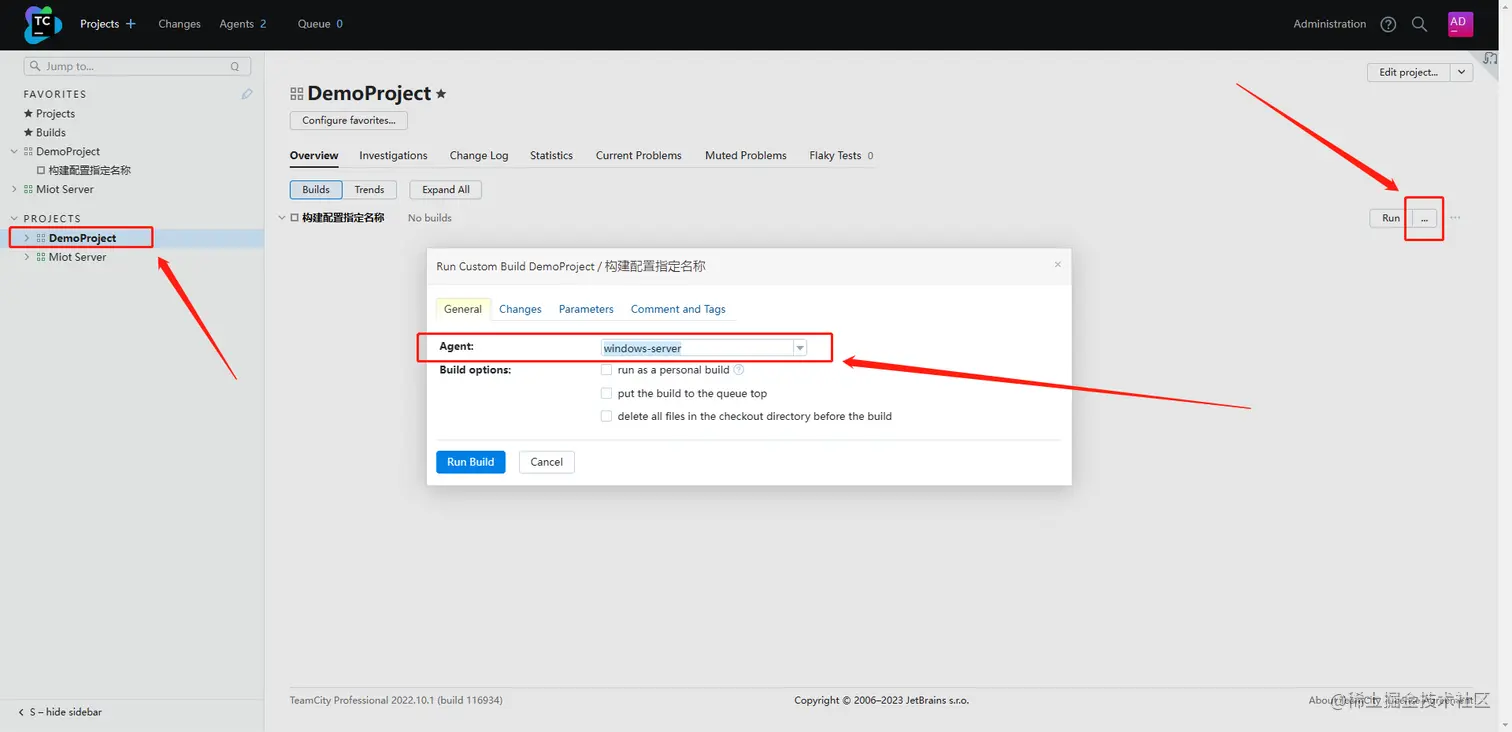1512x732 pixels.
Task: Open the AD user avatar menu
Action: [1460, 24]
